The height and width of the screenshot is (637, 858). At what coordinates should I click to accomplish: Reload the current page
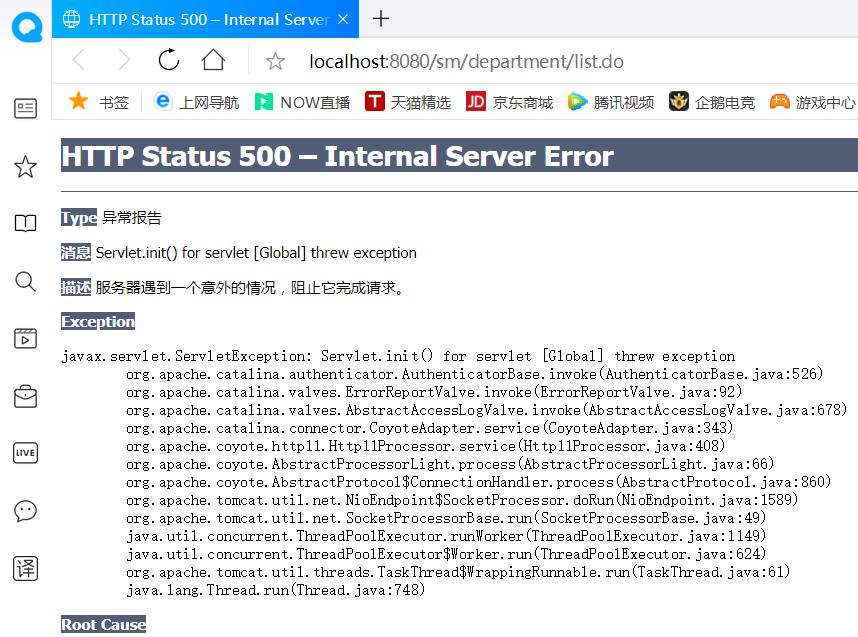click(169, 60)
